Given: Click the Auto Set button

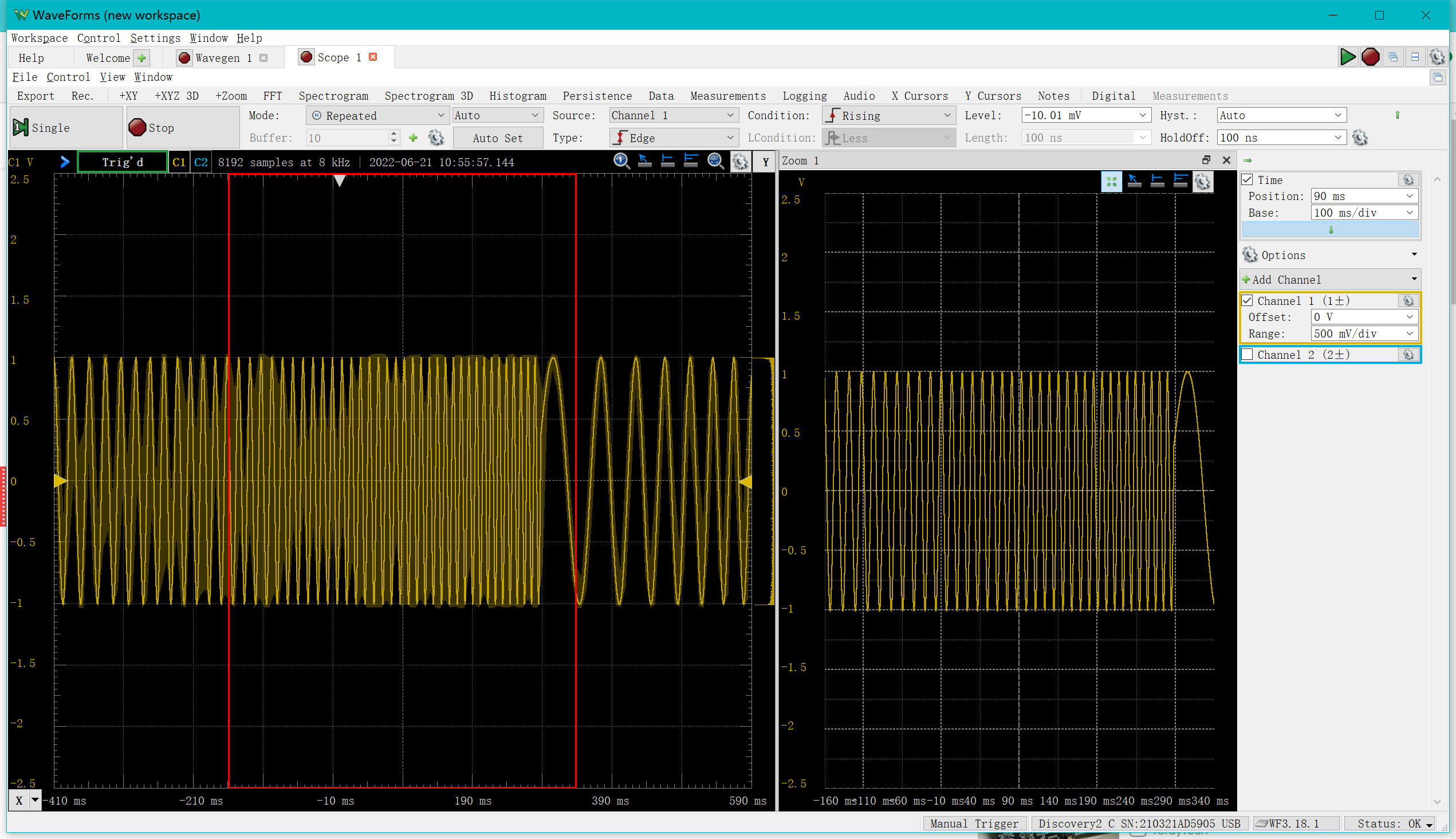Looking at the screenshot, I should (x=498, y=138).
